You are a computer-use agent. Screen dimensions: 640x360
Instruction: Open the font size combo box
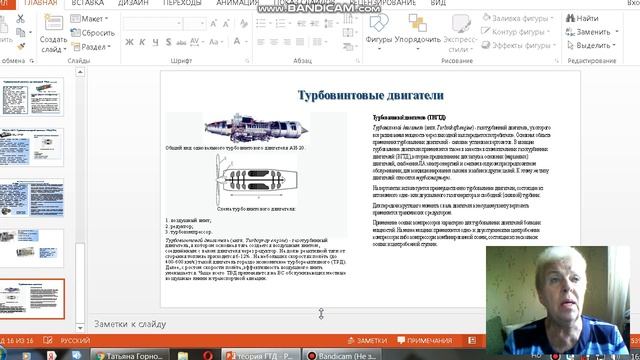pos(194,24)
